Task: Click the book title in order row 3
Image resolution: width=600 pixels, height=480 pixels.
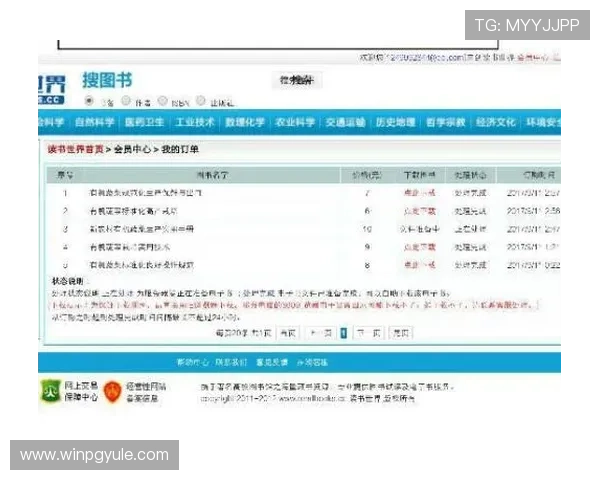Action: tap(142, 229)
